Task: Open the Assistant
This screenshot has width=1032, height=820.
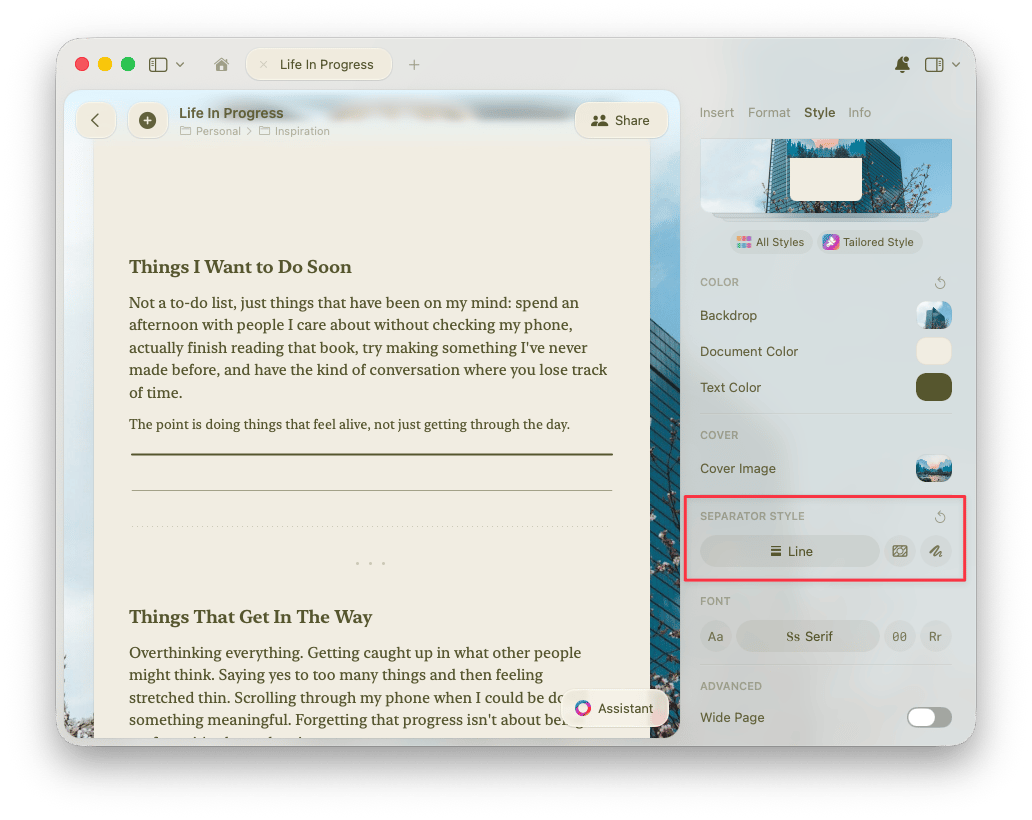Action: [615, 708]
